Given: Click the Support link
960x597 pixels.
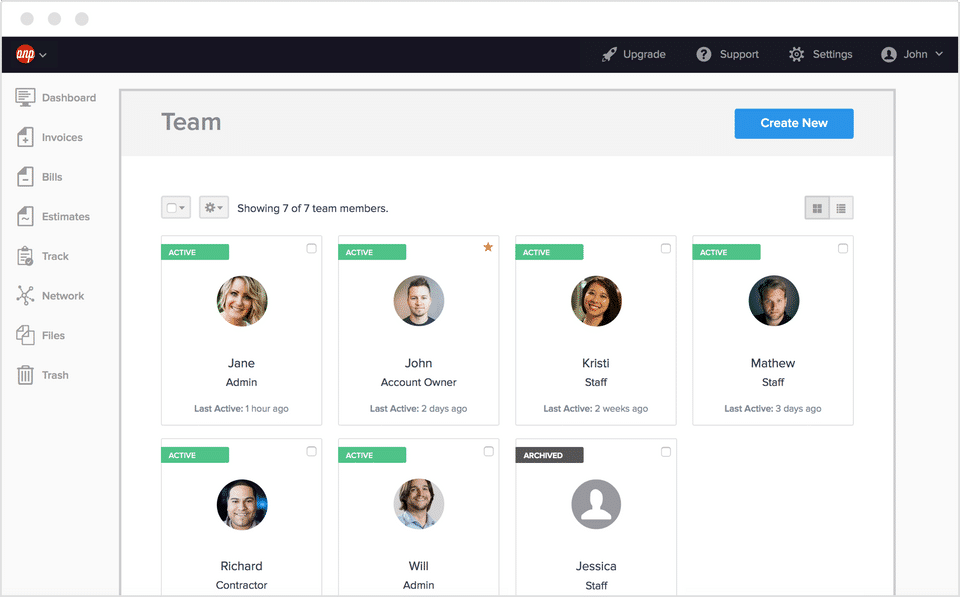Looking at the screenshot, I should point(739,54).
